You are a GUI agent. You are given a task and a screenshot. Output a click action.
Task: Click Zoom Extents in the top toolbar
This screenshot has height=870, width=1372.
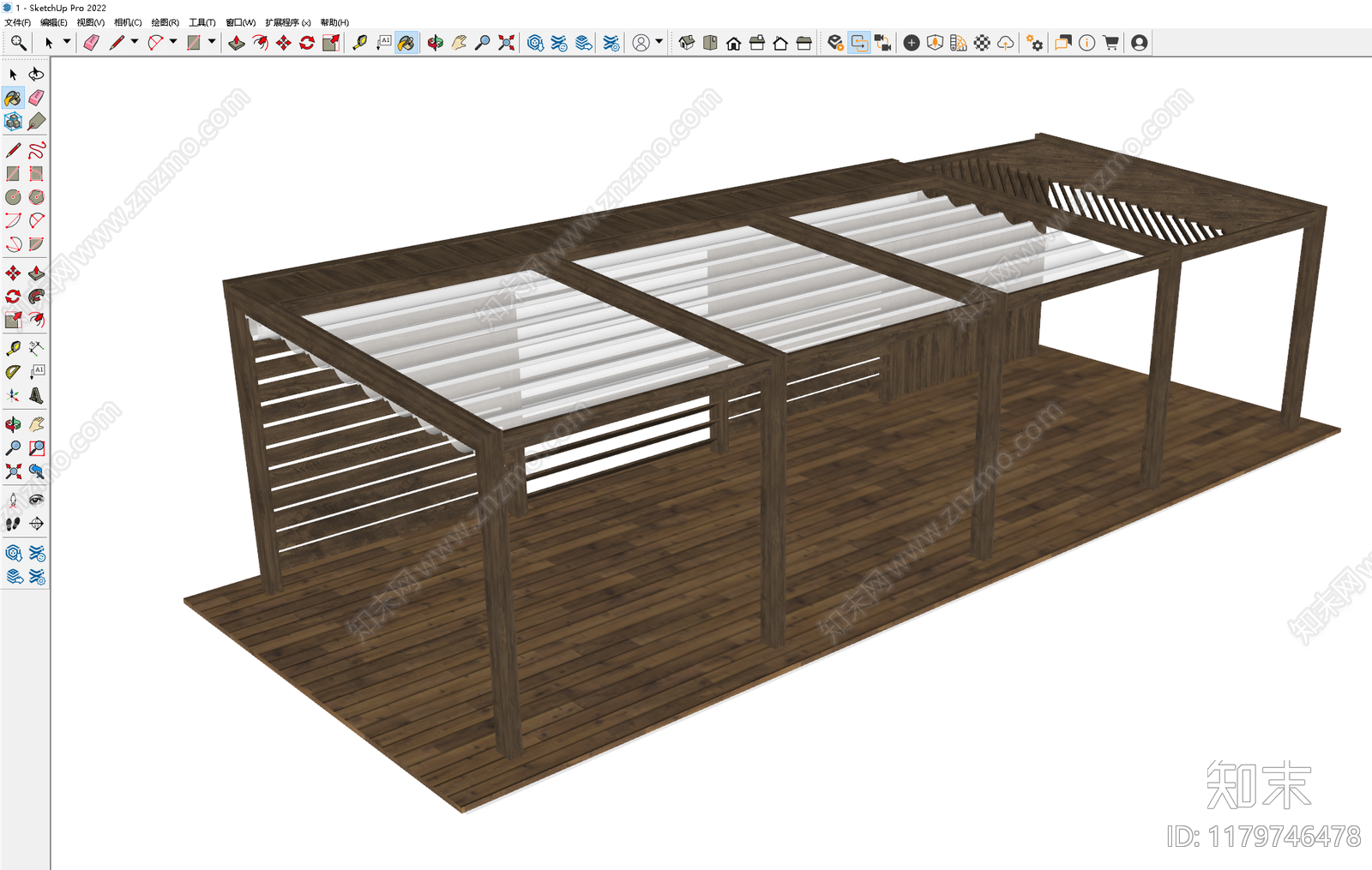click(507, 43)
